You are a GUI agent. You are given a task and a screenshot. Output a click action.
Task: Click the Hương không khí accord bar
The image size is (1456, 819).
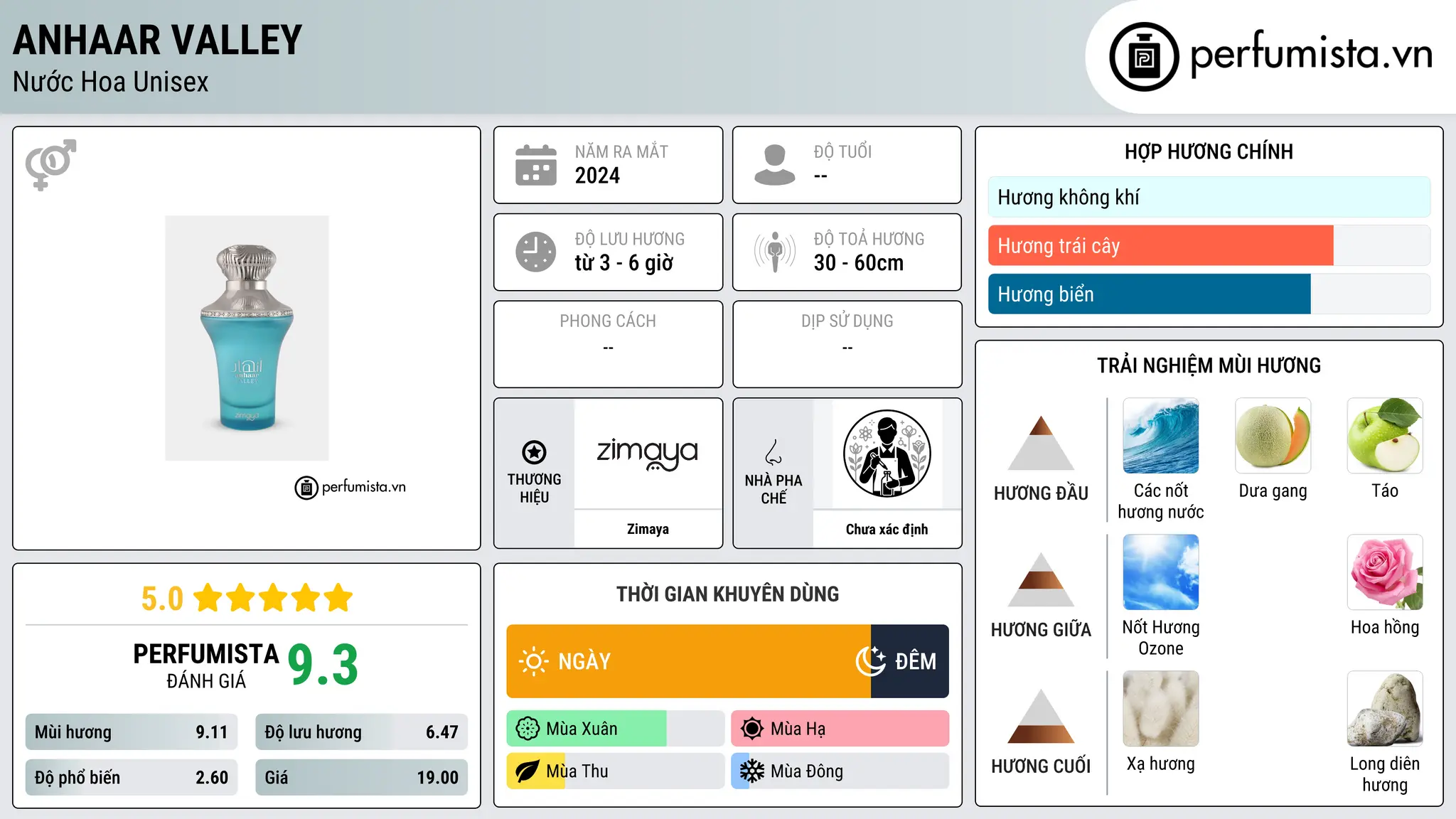(1209, 197)
